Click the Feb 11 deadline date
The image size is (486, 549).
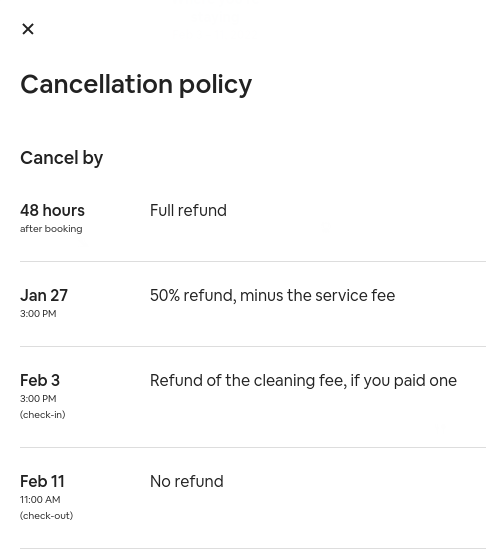42,481
